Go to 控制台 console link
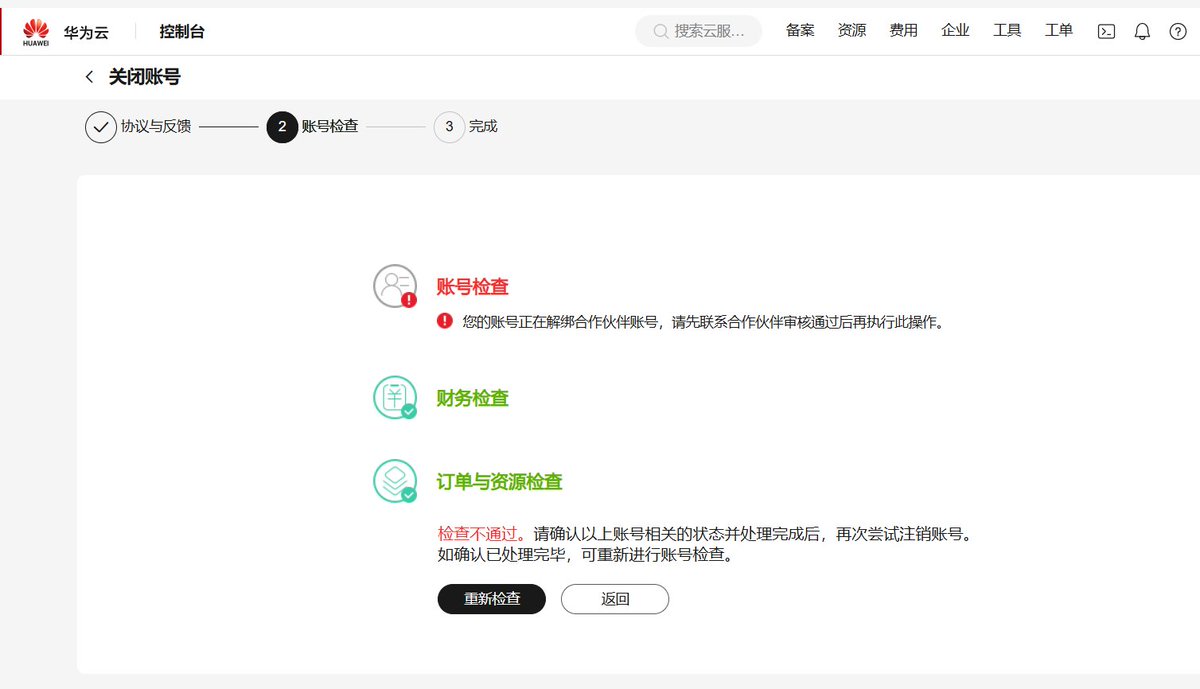 tap(182, 31)
